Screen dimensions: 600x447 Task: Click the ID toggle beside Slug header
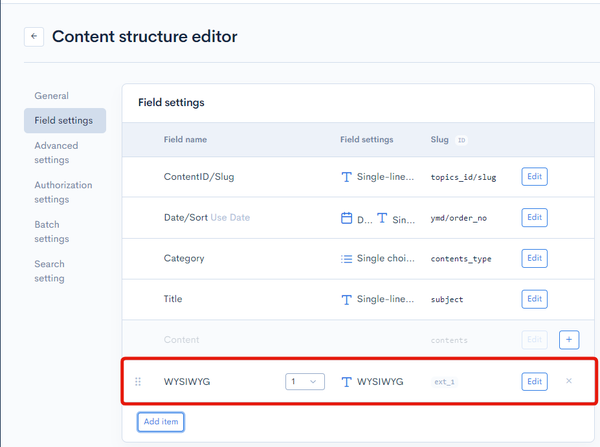coord(461,140)
